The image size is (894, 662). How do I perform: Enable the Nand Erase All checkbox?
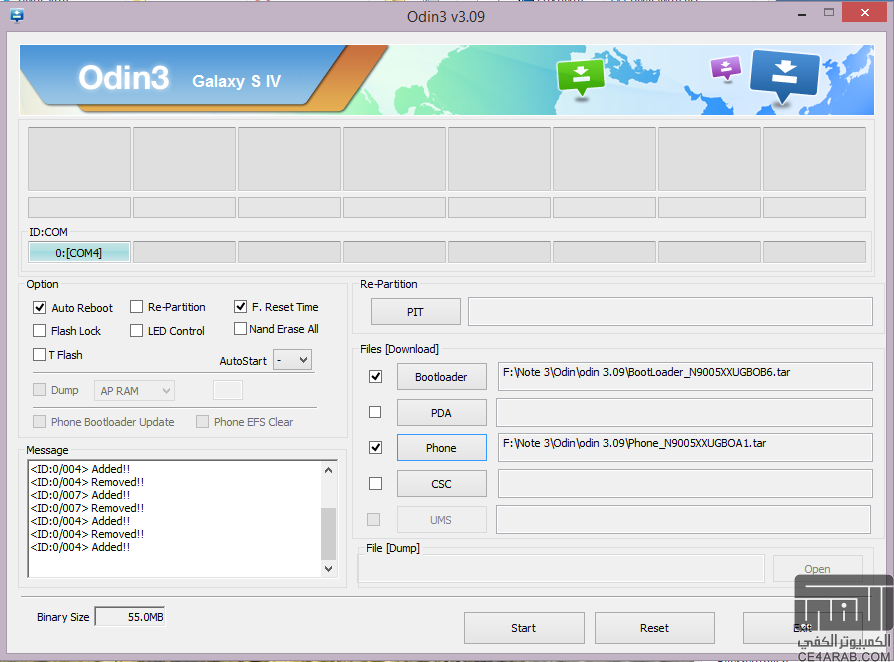click(240, 329)
